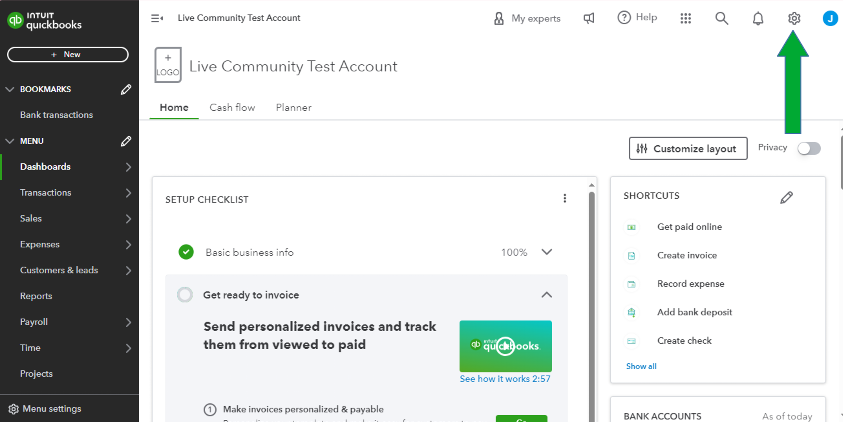Screen dimensions: 843x422
Task: Click the megaphone announcements icon
Action: [590, 18]
